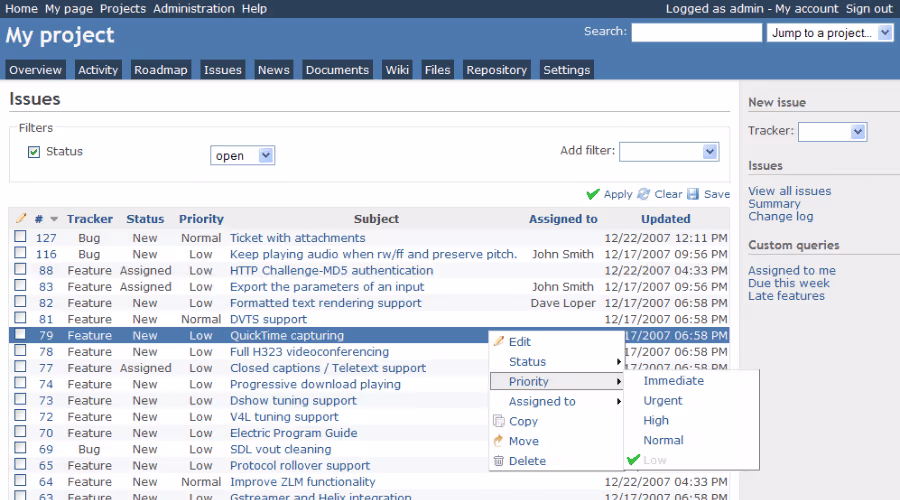Check the box for issue 116
900x500 pixels.
tap(21, 253)
